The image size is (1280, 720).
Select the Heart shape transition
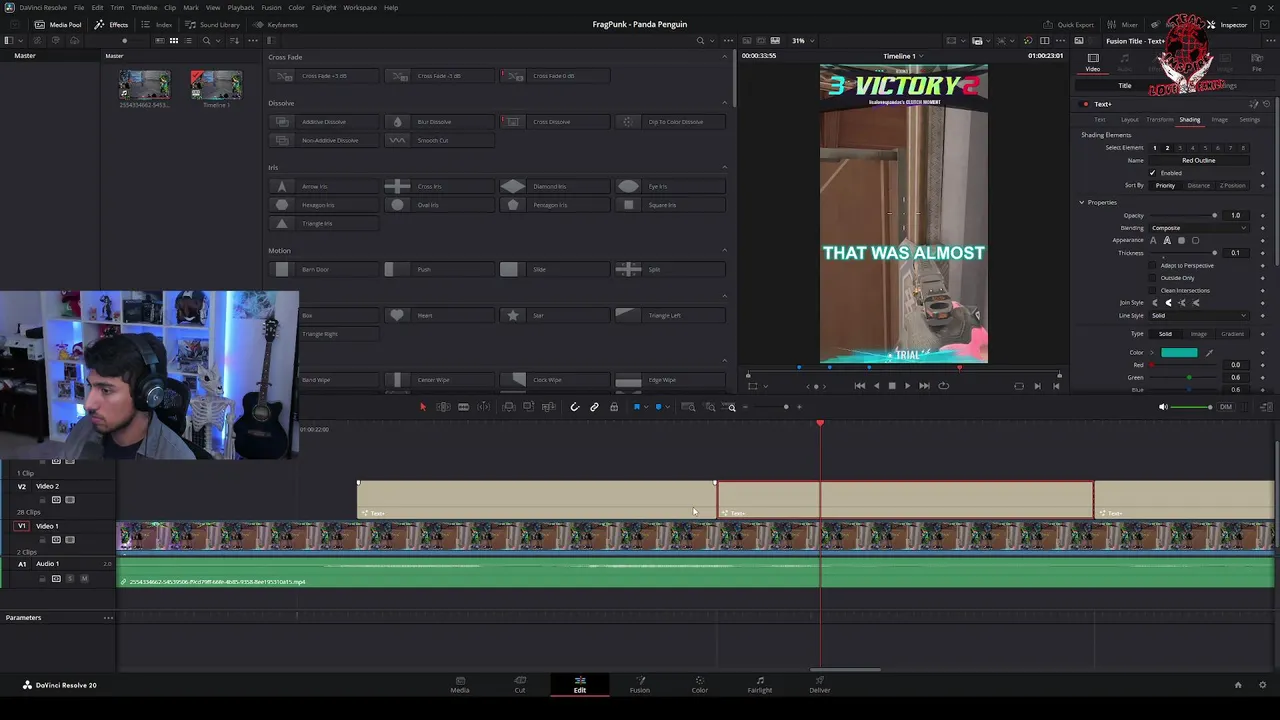[x=438, y=316]
